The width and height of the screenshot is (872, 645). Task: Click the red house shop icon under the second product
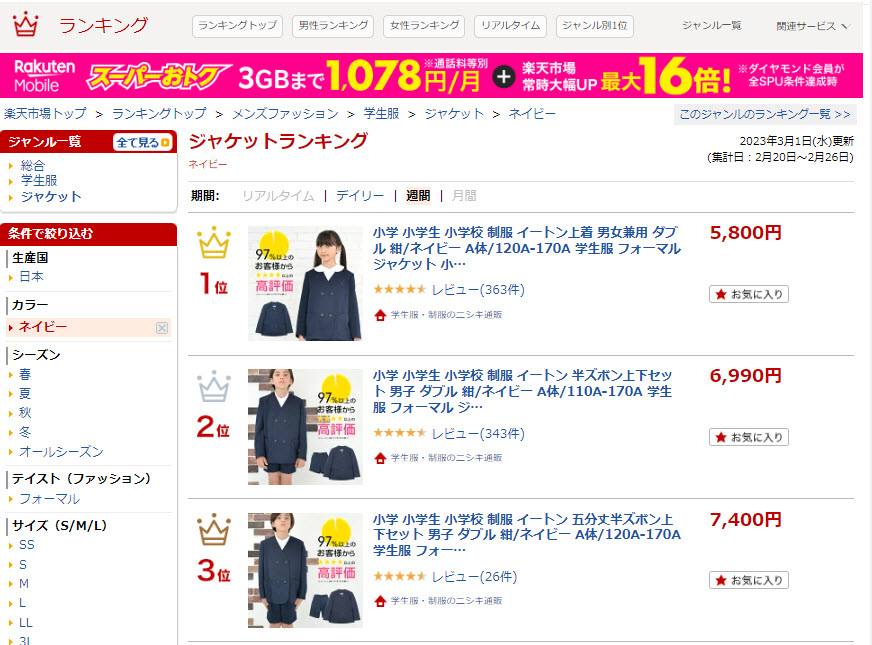pos(380,458)
